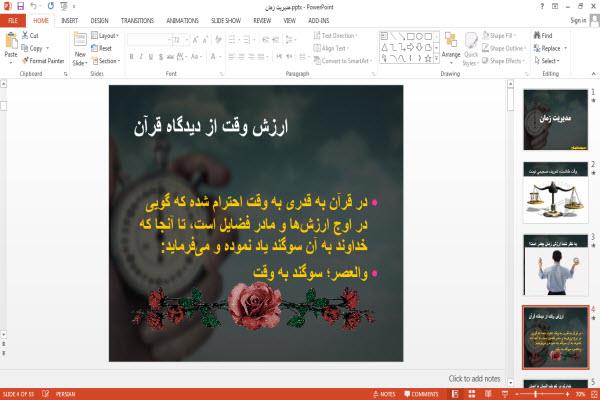Click the Reset slide button

102,48
